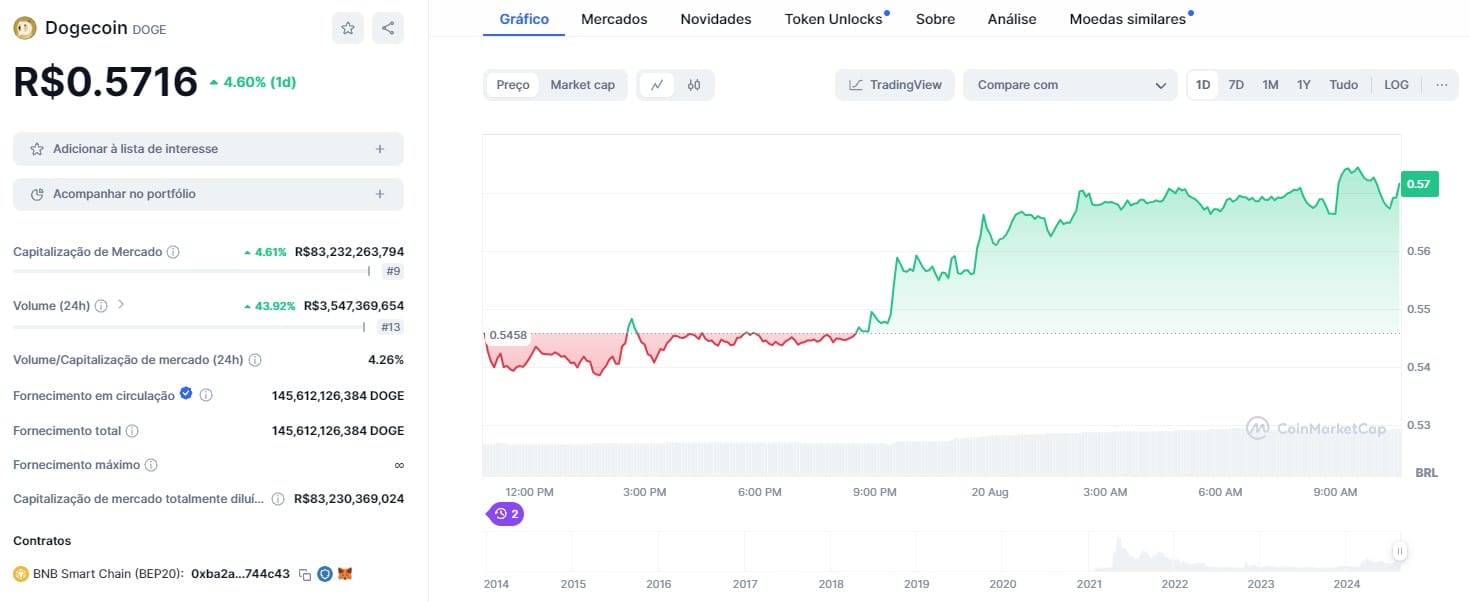Click the 4.26% volume ratio value
The width and height of the screenshot is (1470, 602).
click(x=386, y=360)
